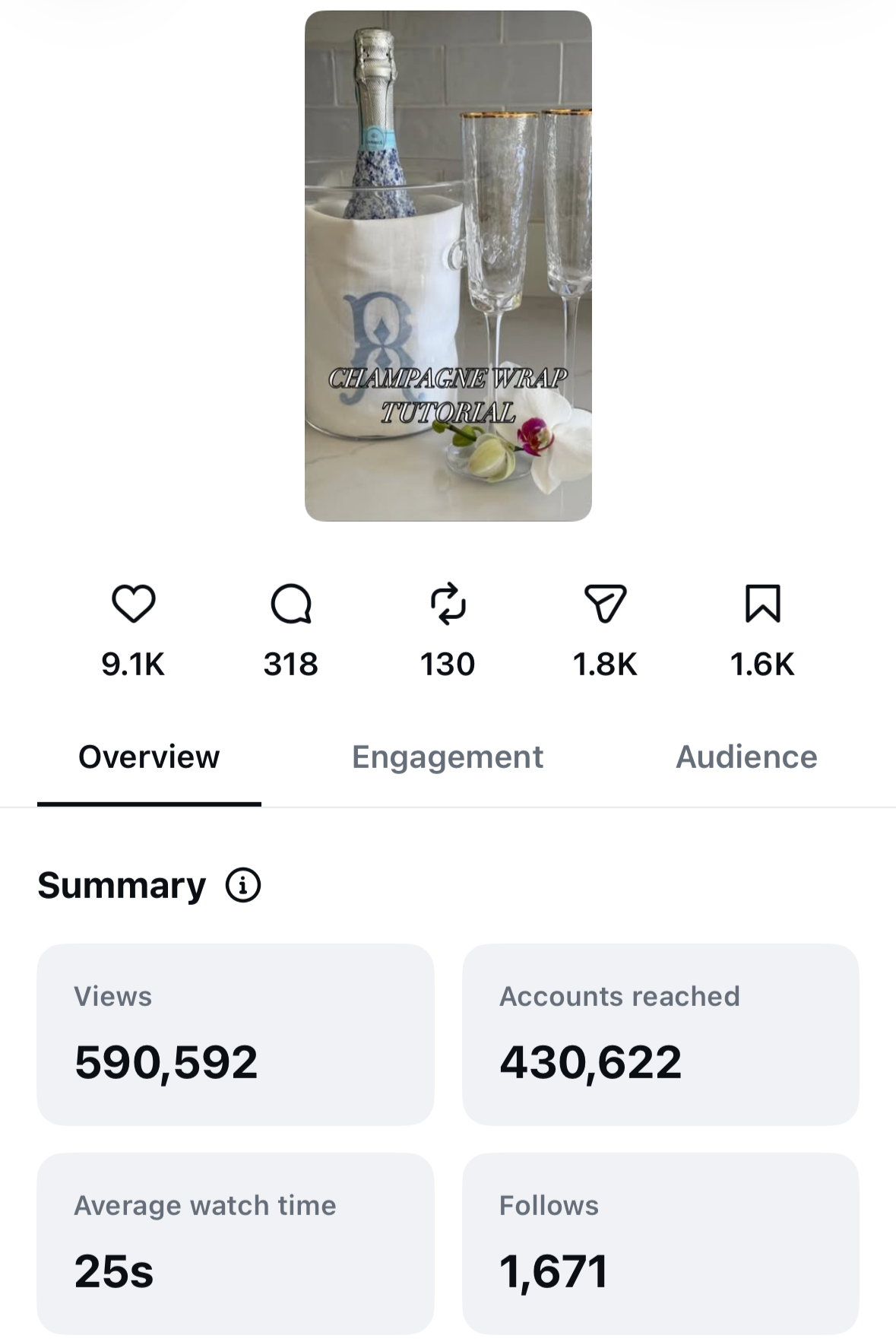Image resolution: width=896 pixels, height=1339 pixels.
Task: Tap the comment bubble icon
Action: click(291, 604)
